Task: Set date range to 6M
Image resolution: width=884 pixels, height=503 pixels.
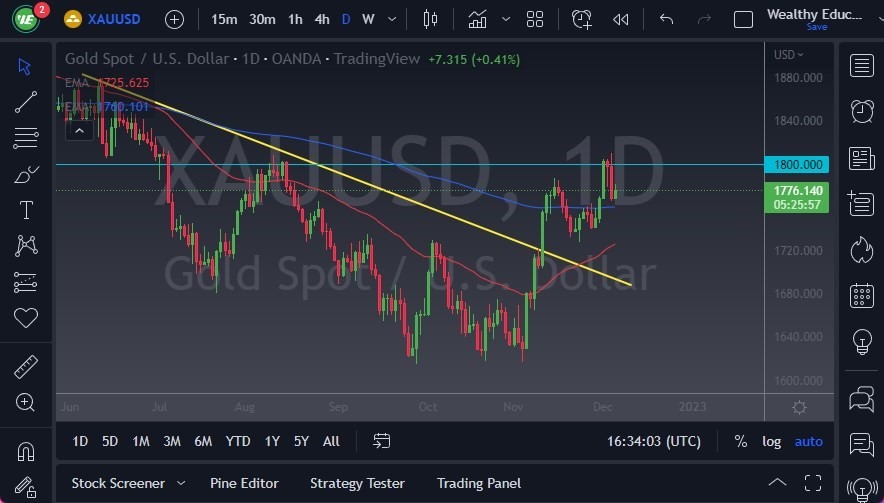Action: click(203, 441)
